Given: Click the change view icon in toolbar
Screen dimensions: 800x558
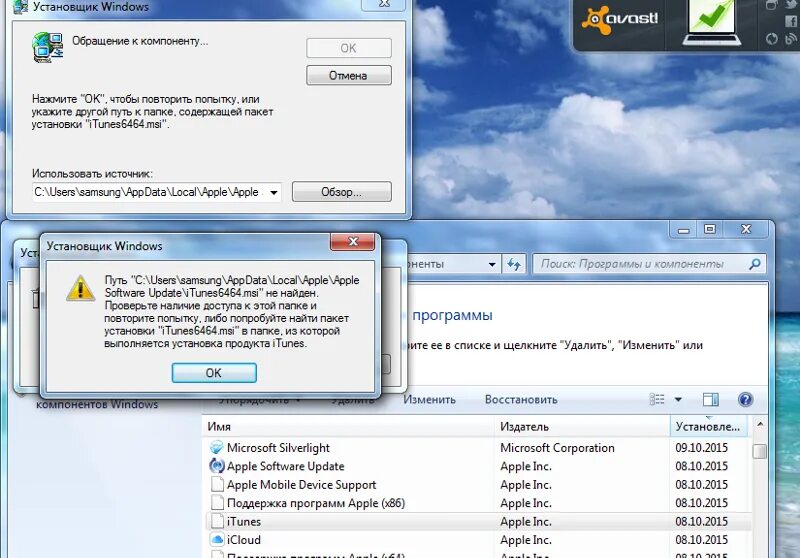Looking at the screenshot, I should [x=657, y=399].
